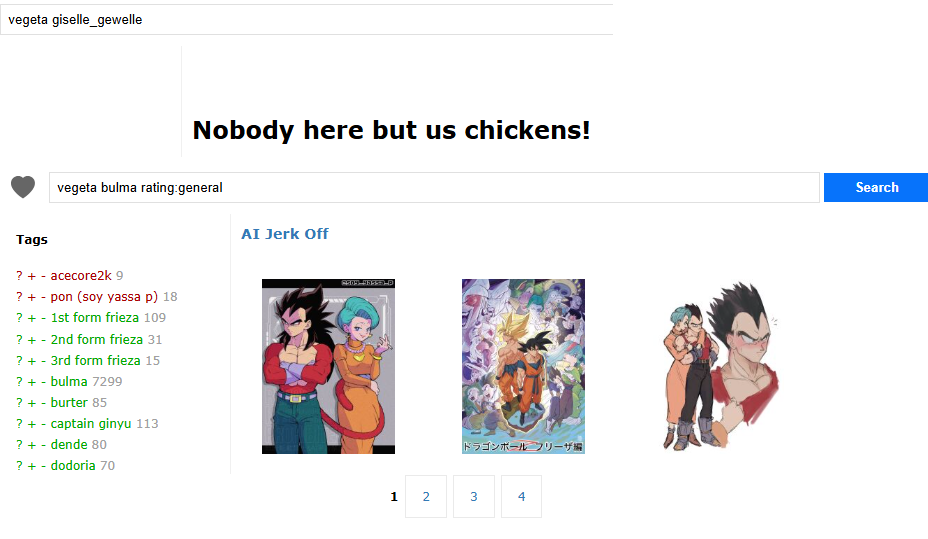Open the Goku Frieza saga poster thumbnail

click(523, 366)
